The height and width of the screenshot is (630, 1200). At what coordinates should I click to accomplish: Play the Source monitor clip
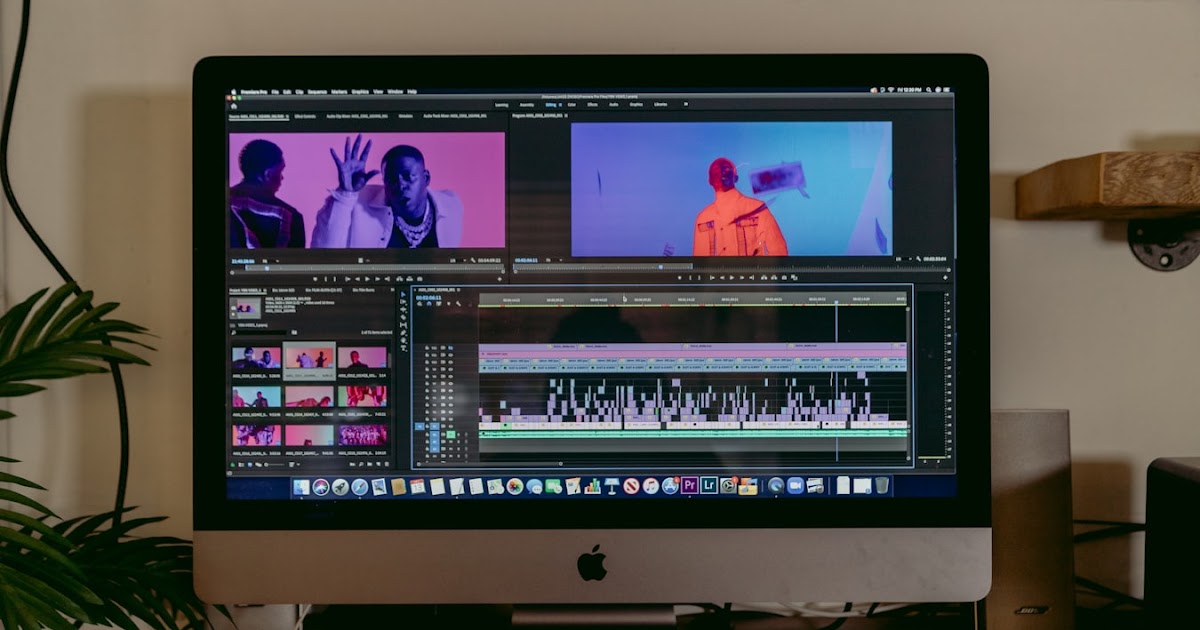(x=367, y=279)
